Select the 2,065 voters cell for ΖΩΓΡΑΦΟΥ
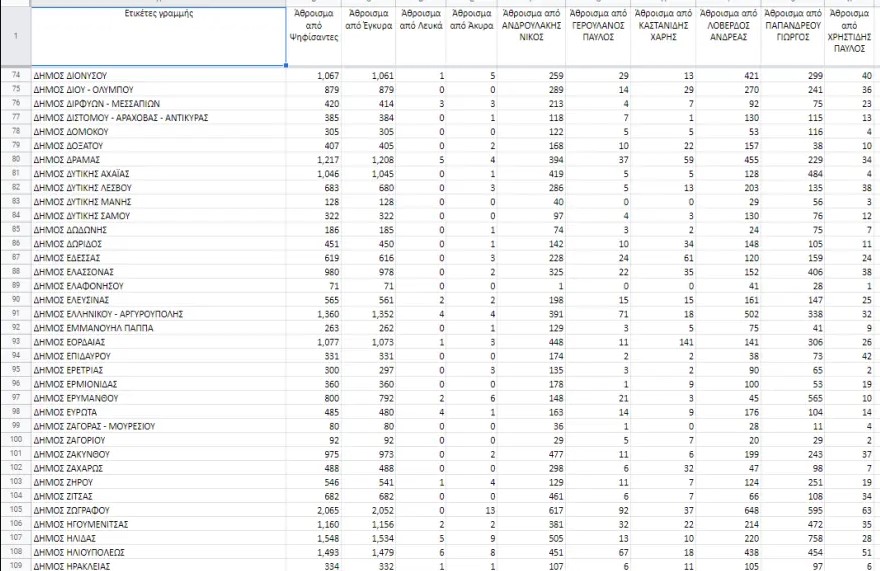 [314, 509]
